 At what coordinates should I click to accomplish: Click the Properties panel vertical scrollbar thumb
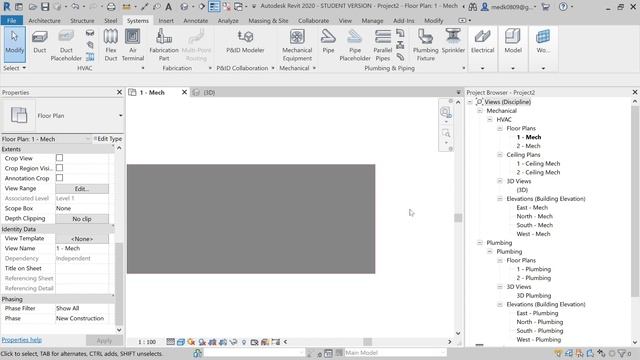point(119,284)
